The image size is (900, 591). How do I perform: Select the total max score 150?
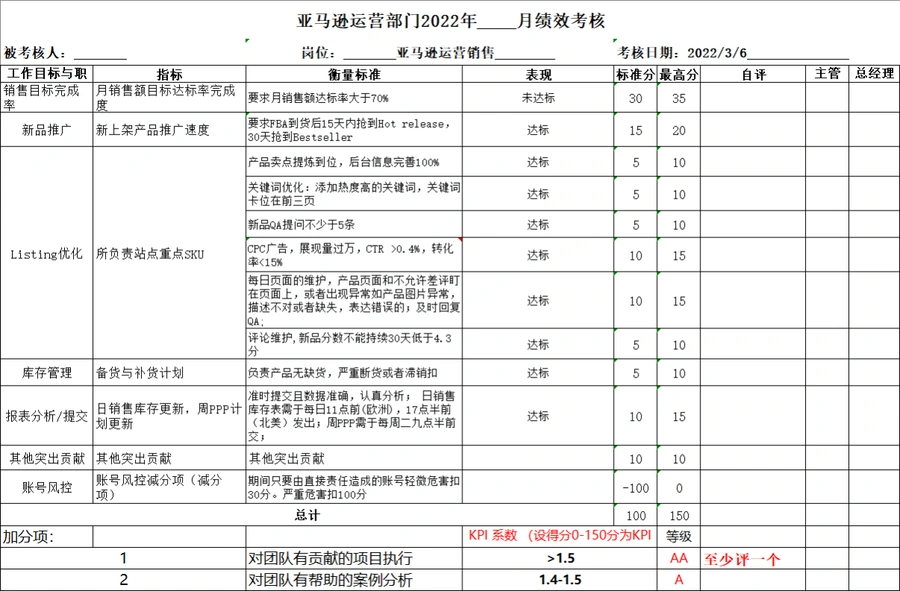(x=678, y=515)
